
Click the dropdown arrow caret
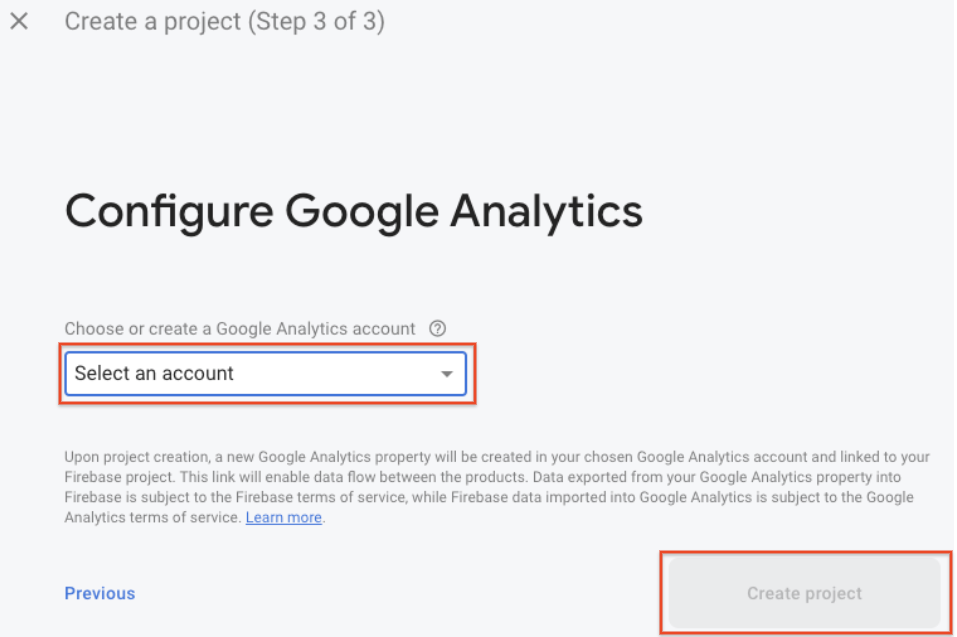447,375
